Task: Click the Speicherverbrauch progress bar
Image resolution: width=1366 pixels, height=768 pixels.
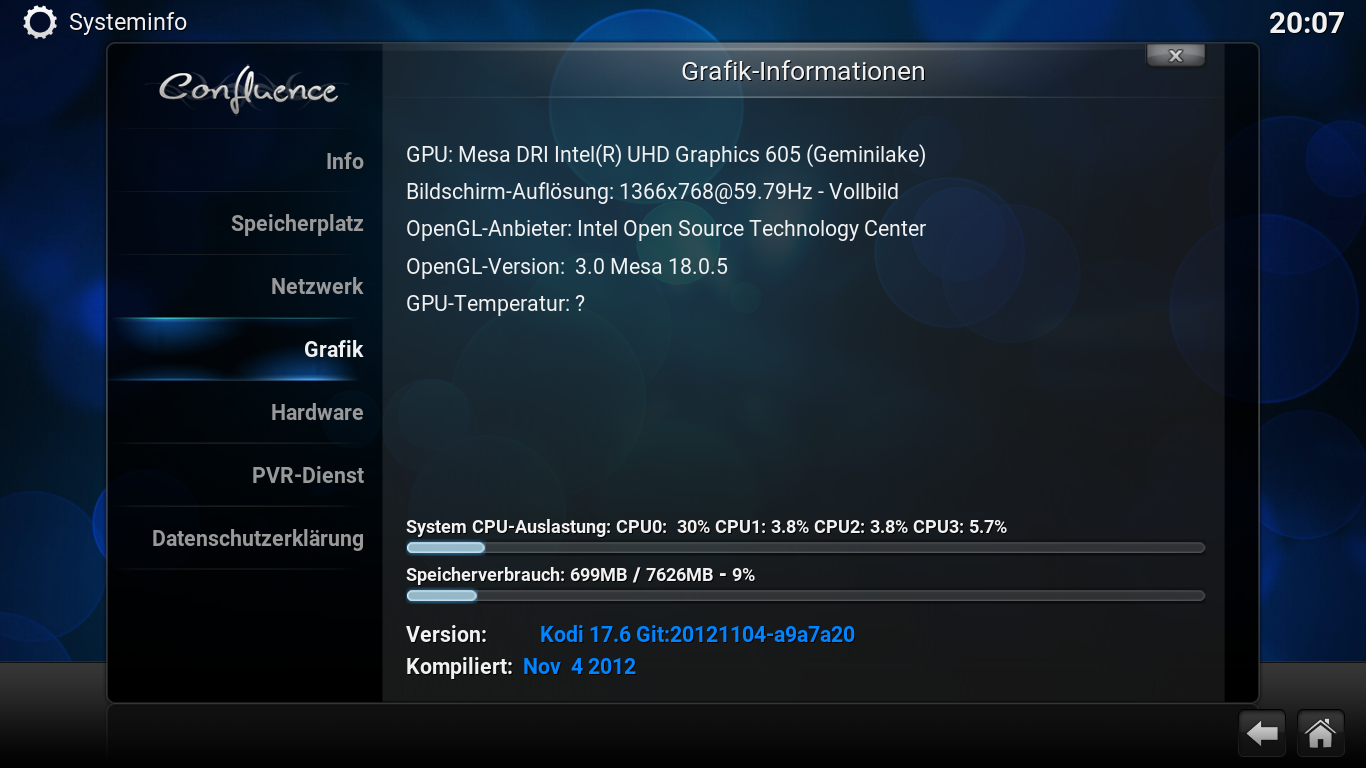Action: pos(805,596)
